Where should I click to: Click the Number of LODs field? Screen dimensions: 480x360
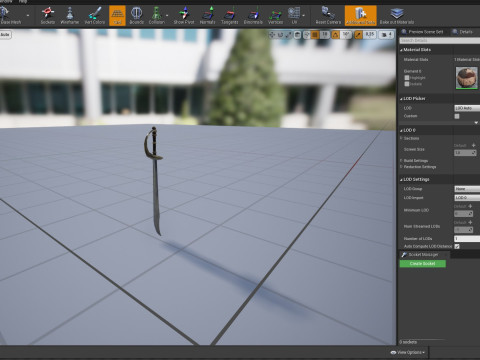467,239
